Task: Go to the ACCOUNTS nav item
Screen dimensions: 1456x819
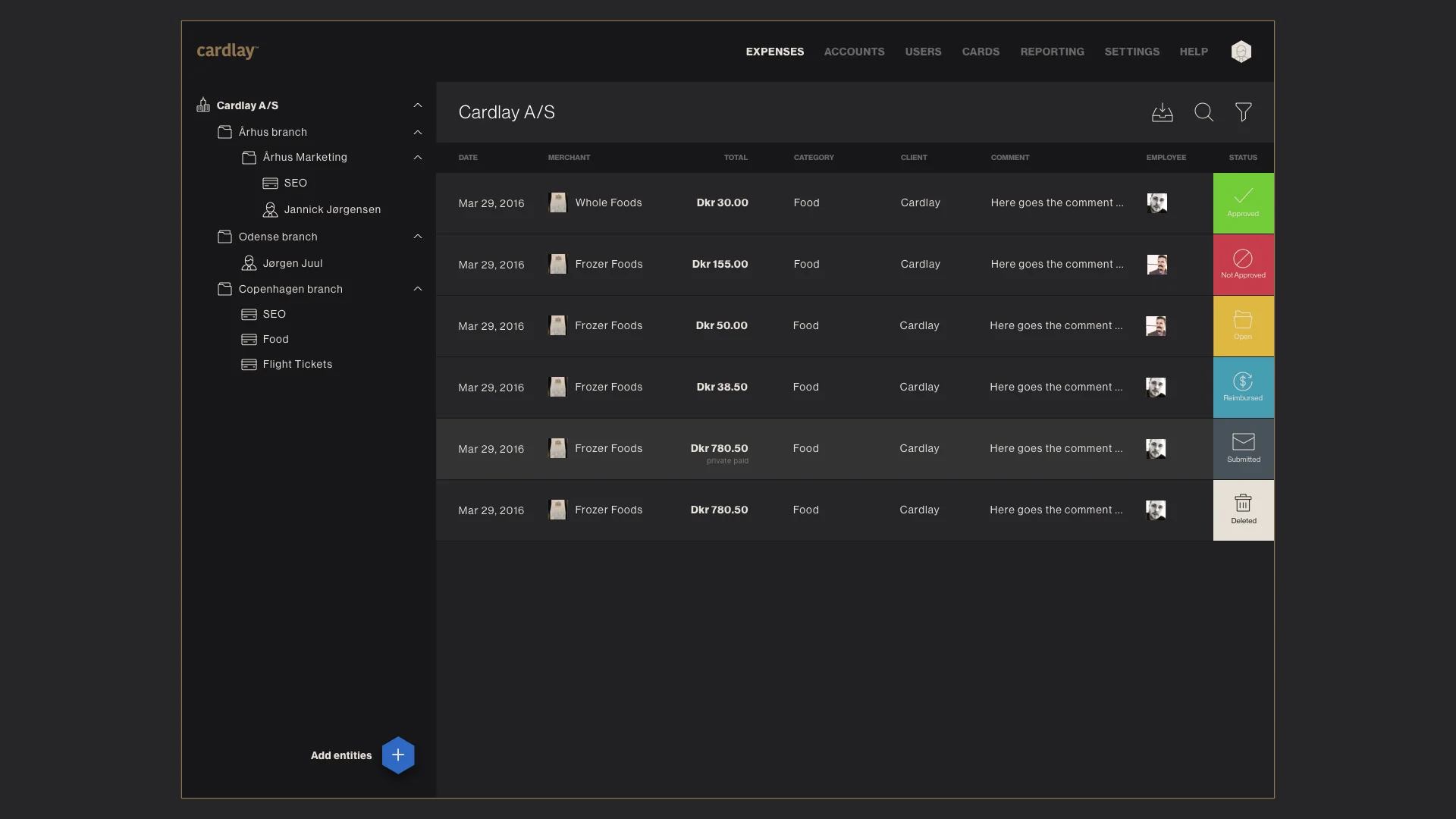Action: 854,52
